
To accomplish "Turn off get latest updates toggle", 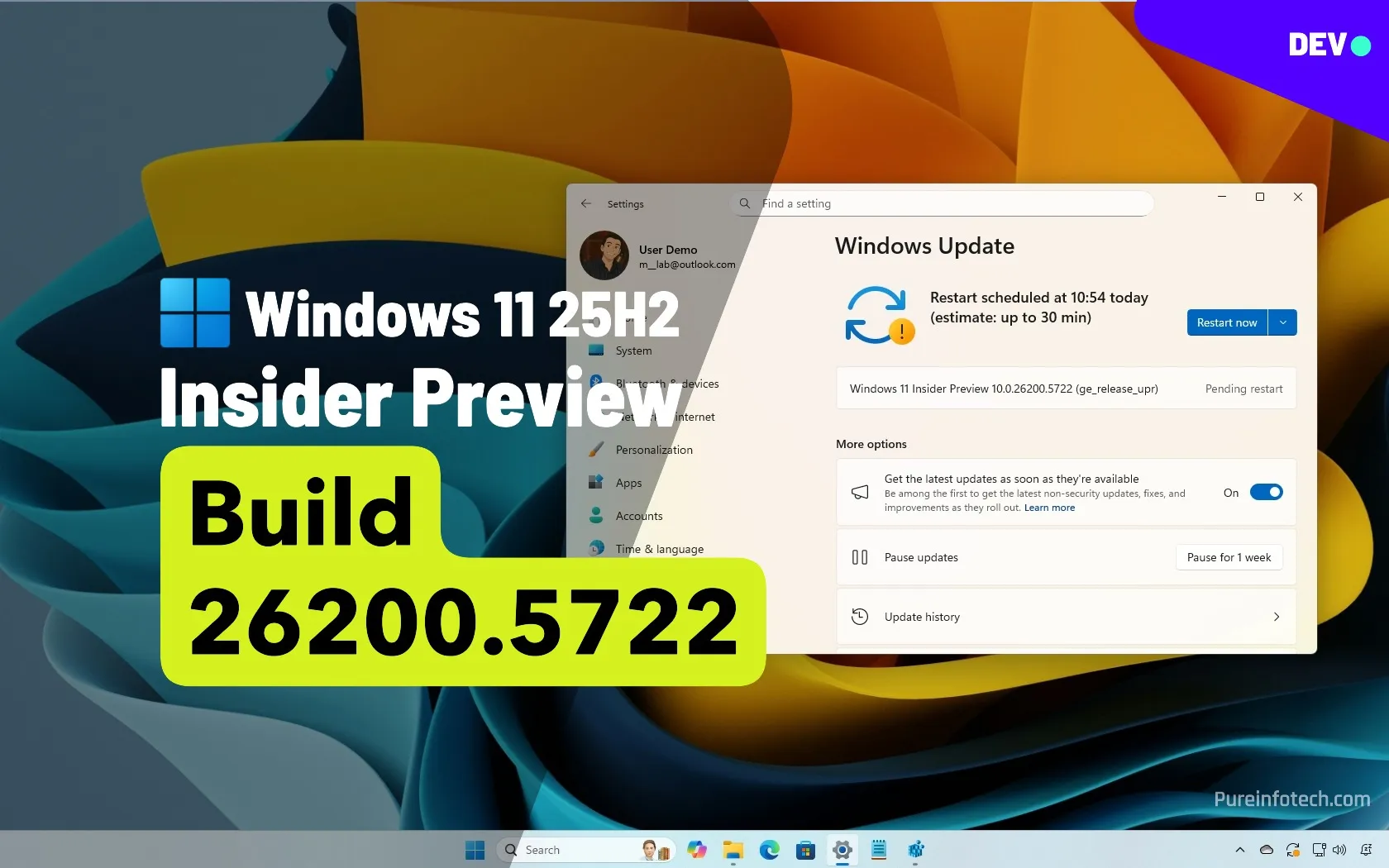I will (1266, 493).
